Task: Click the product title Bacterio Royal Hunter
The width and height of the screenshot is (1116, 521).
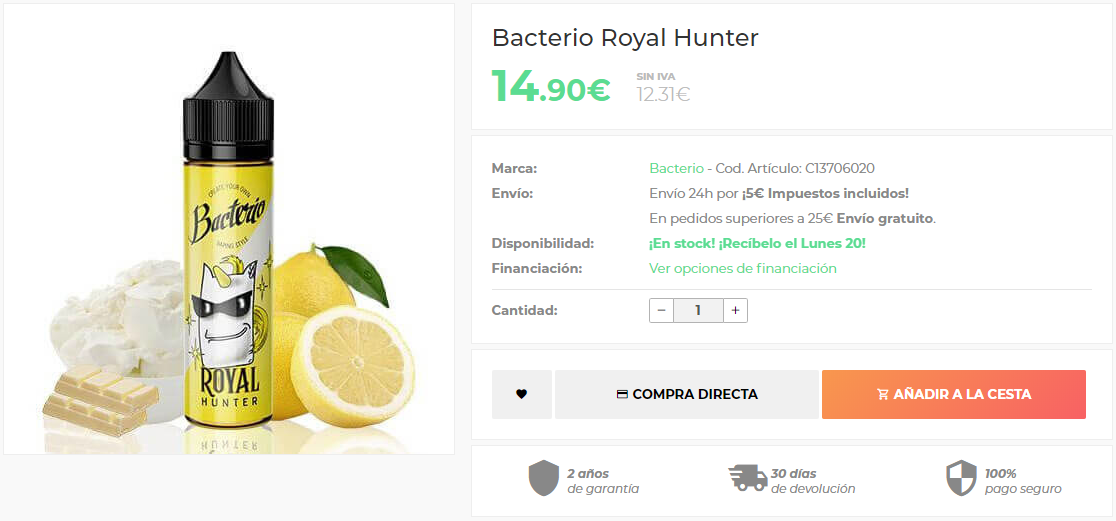Action: [625, 38]
